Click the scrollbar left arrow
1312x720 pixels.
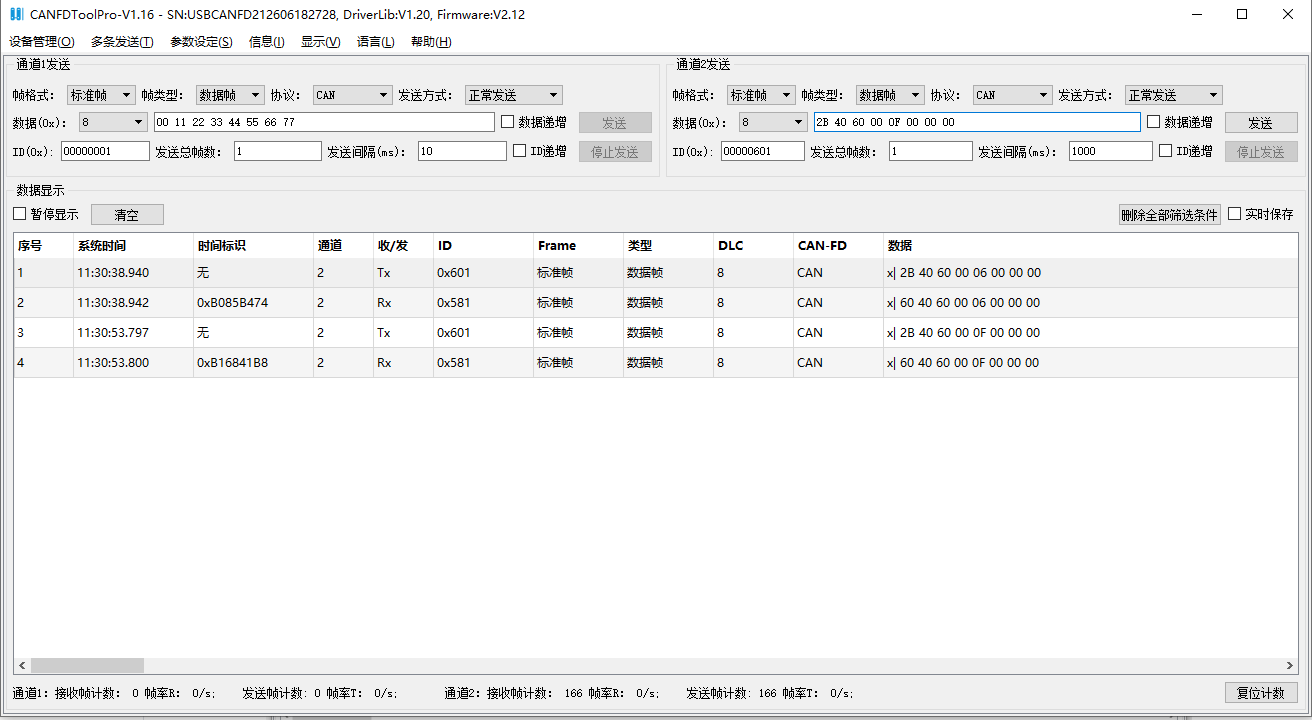(x=22, y=665)
